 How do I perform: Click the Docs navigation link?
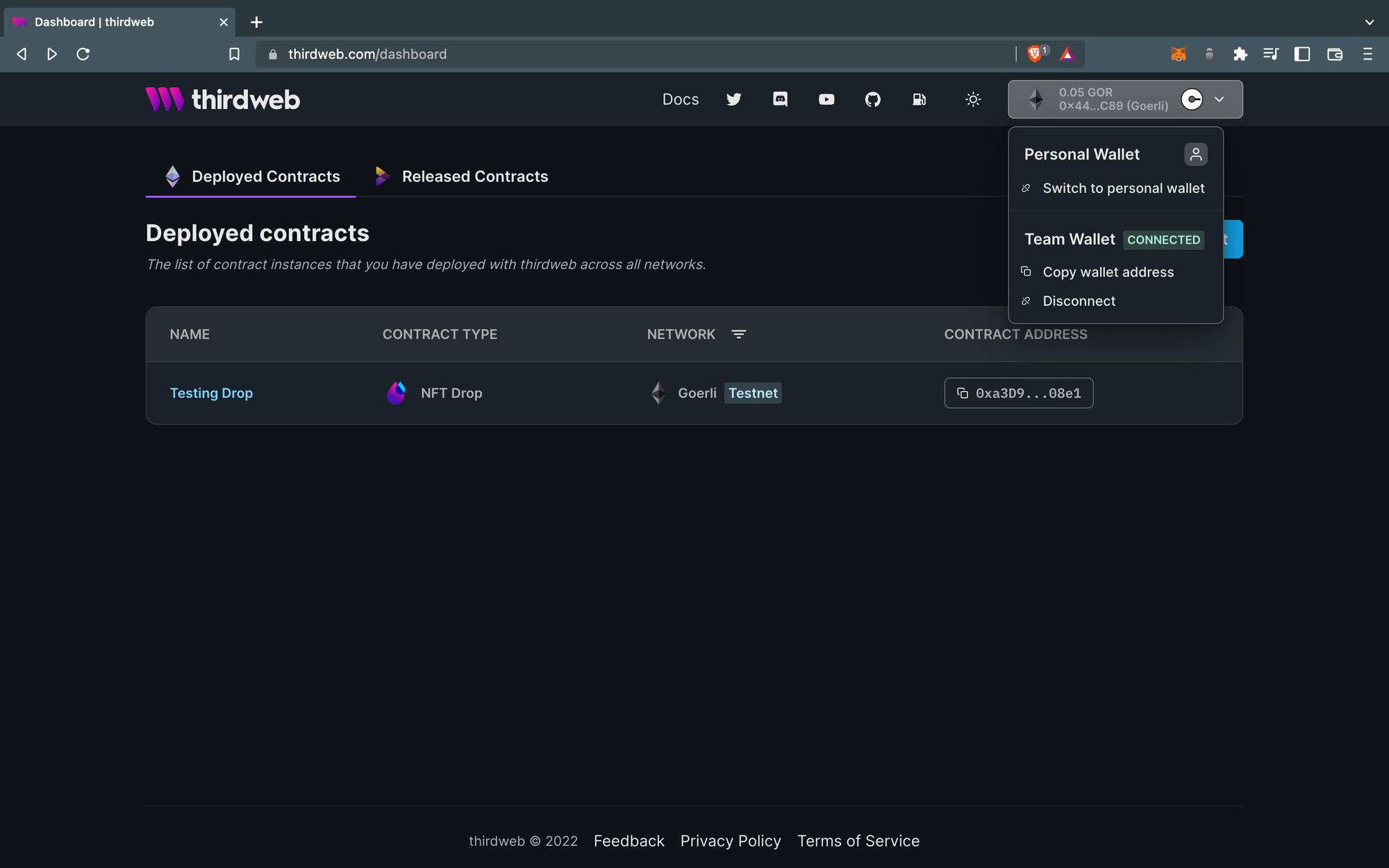(680, 98)
